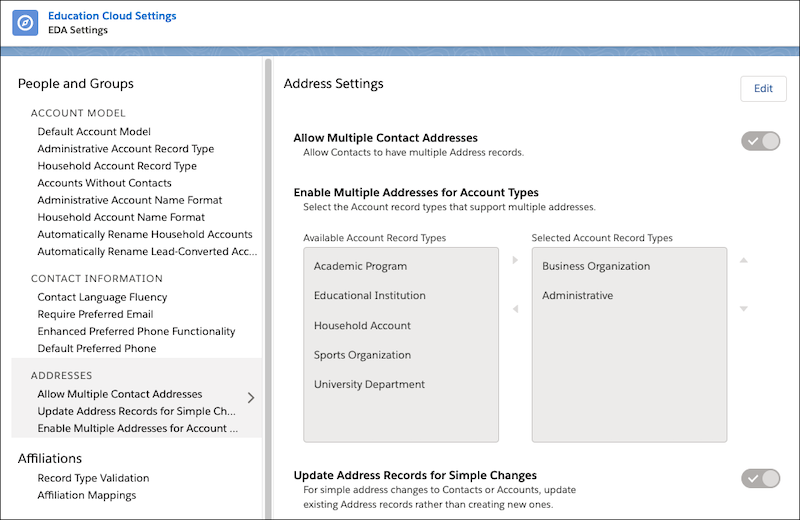Click the sidebar vertical scrollbar

point(268,288)
